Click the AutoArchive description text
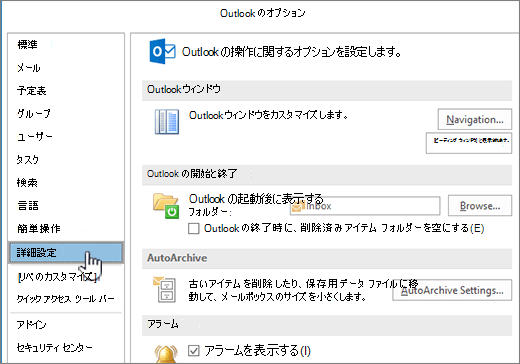 pyautogui.click(x=303, y=290)
